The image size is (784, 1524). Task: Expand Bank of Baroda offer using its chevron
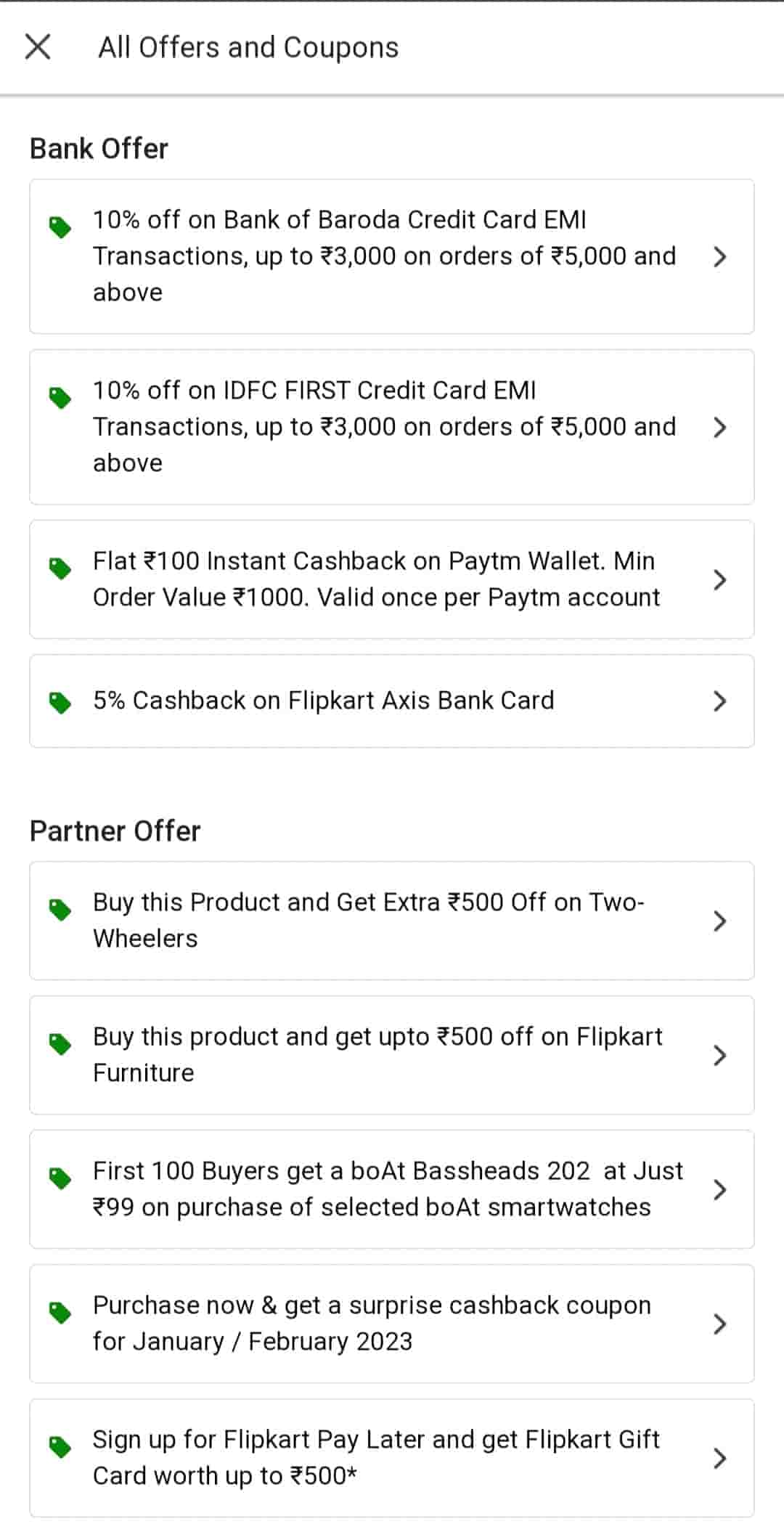point(719,256)
